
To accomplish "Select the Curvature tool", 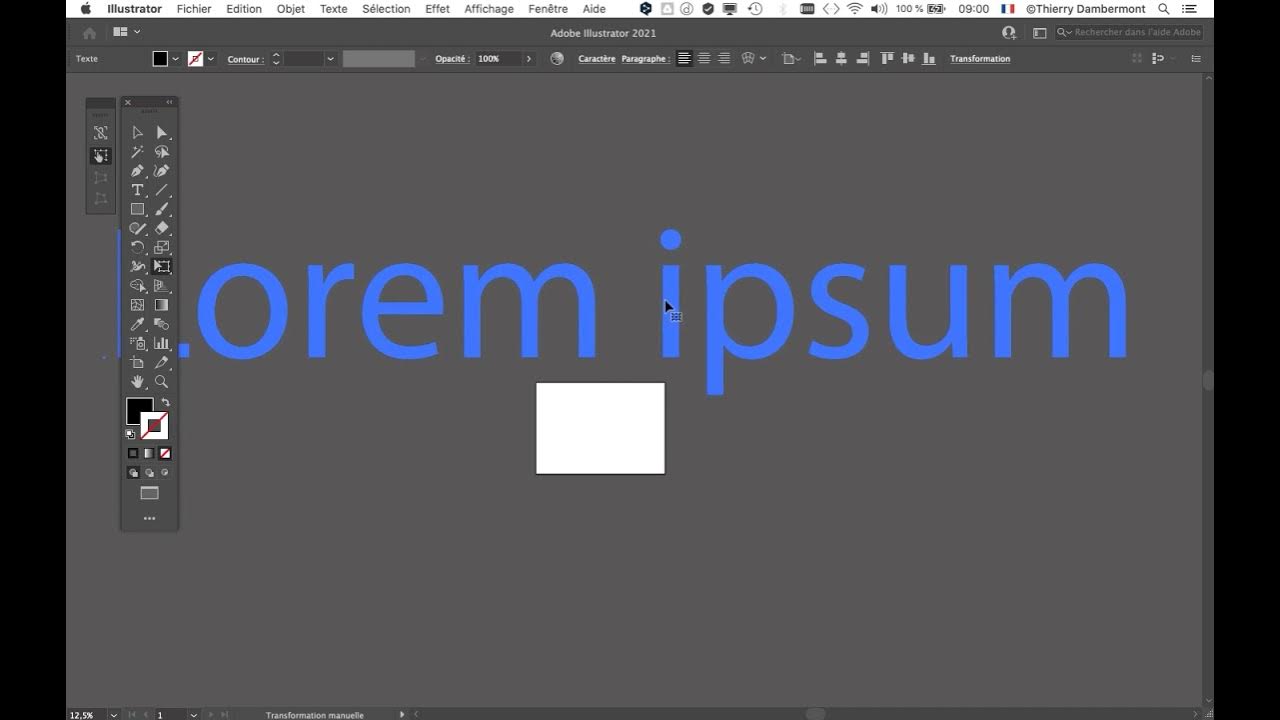I will click(x=162, y=171).
